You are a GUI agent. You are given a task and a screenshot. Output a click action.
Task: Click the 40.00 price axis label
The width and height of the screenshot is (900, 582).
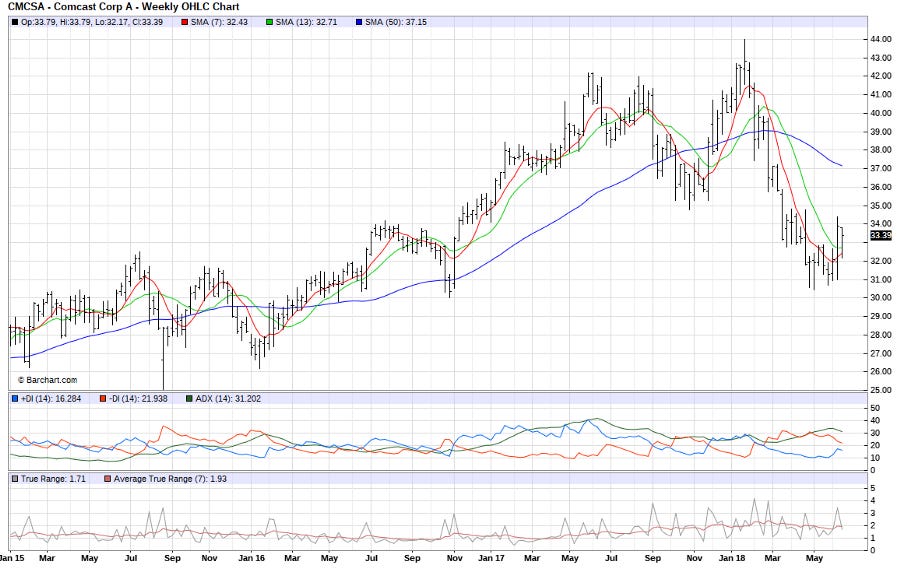pos(880,113)
